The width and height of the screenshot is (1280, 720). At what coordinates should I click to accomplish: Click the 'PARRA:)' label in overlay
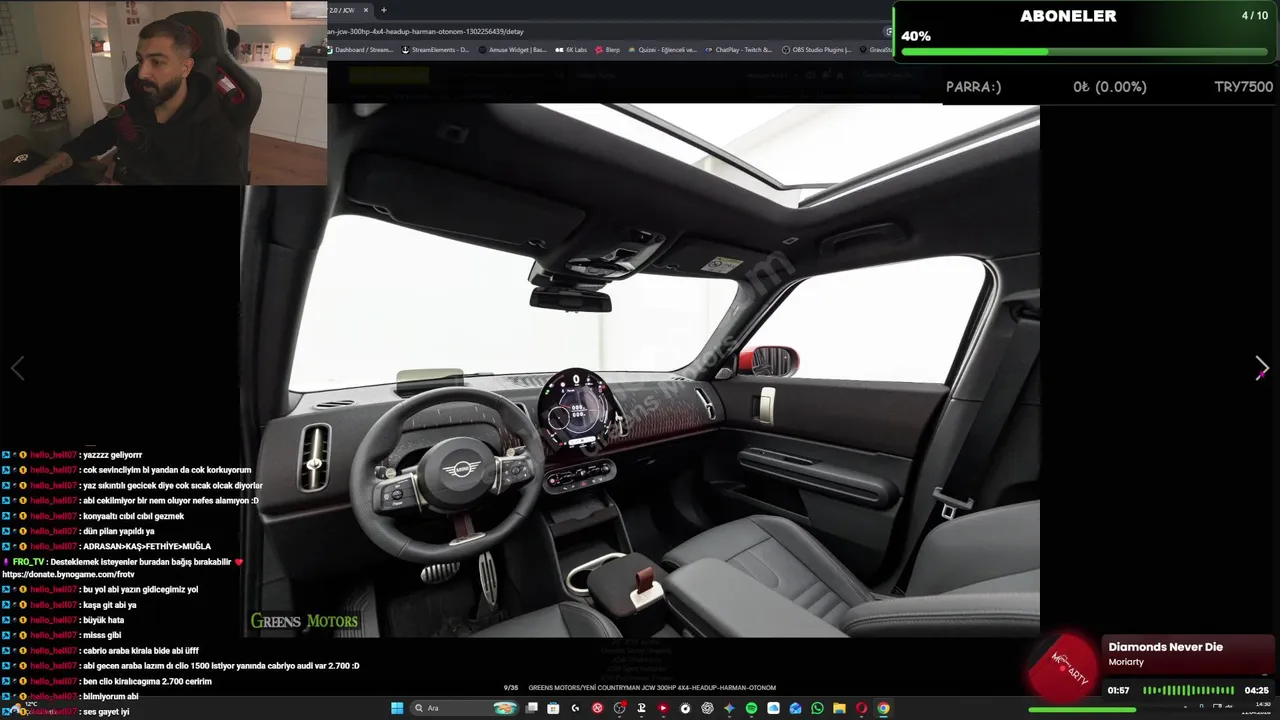973,87
